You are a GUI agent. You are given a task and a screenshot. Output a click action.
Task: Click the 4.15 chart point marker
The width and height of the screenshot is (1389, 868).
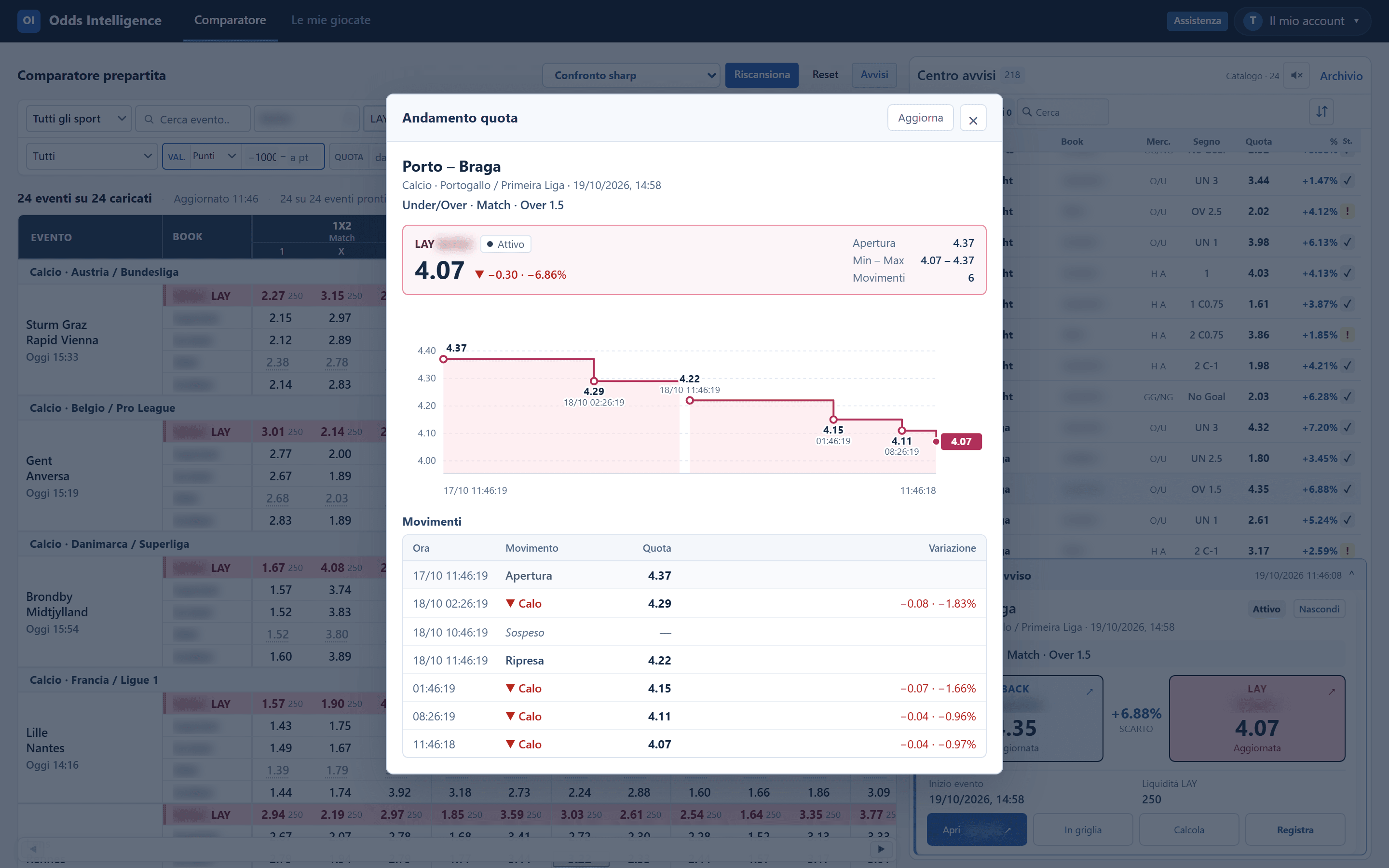[833, 420]
